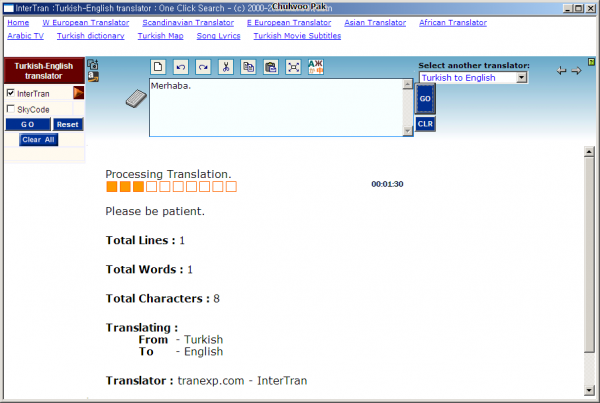Open the African Translator link
Screen dimensions: 600x403
453,23
